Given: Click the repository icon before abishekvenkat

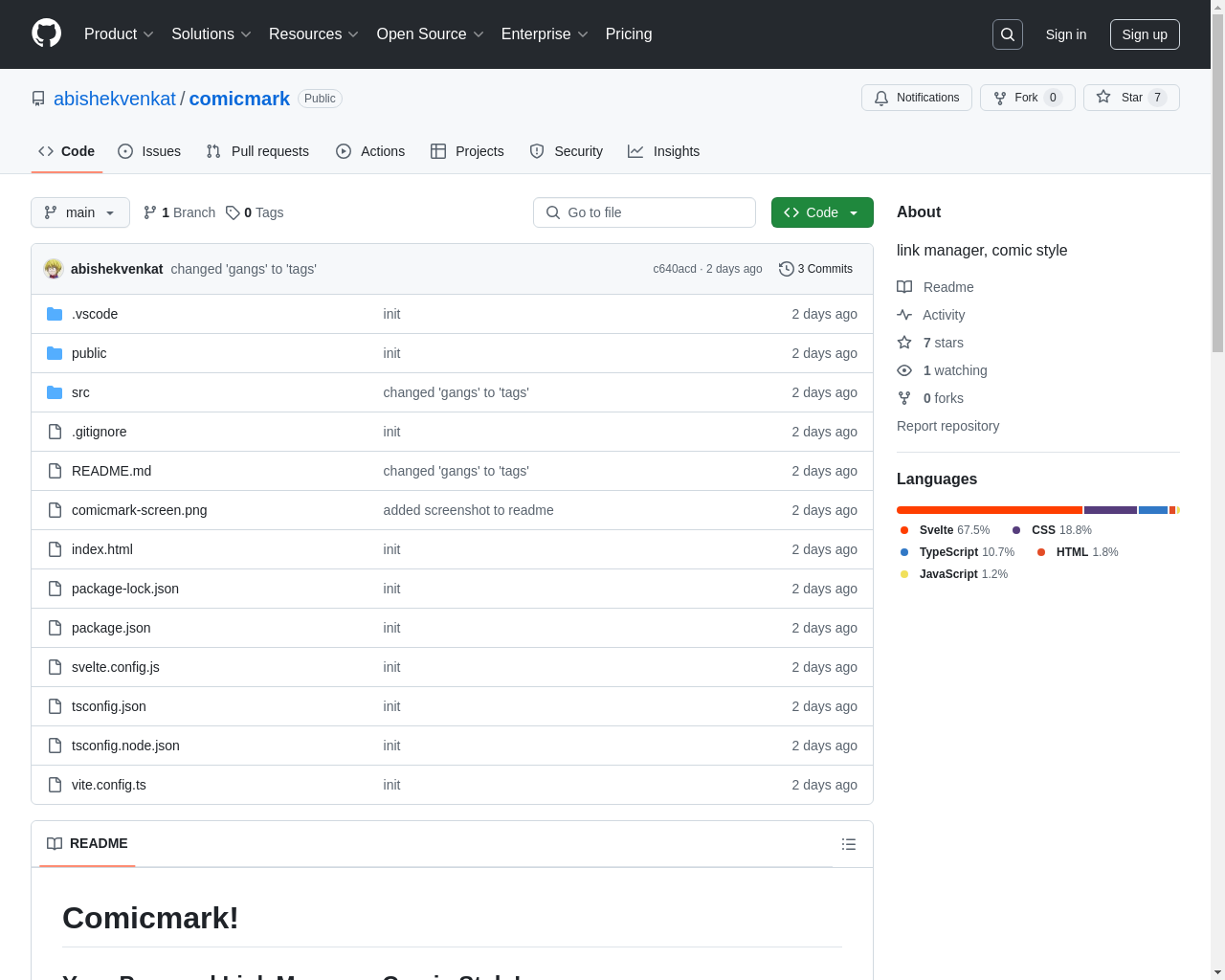Looking at the screenshot, I should 38,99.
